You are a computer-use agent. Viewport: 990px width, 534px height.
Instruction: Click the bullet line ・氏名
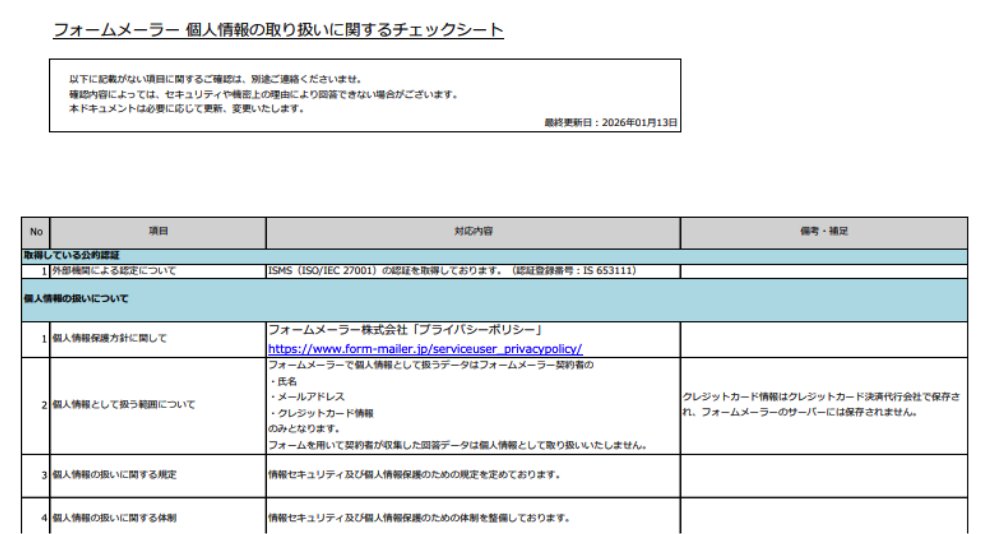(283, 381)
